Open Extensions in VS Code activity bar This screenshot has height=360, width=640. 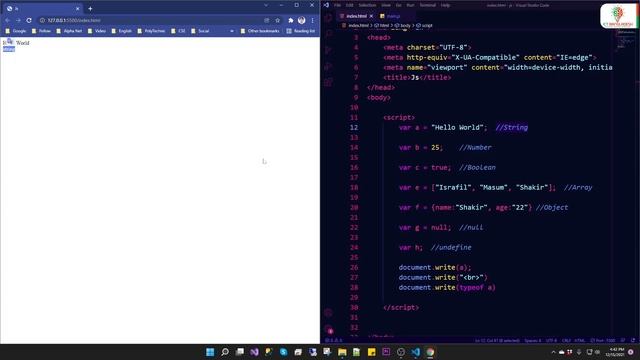(328, 82)
